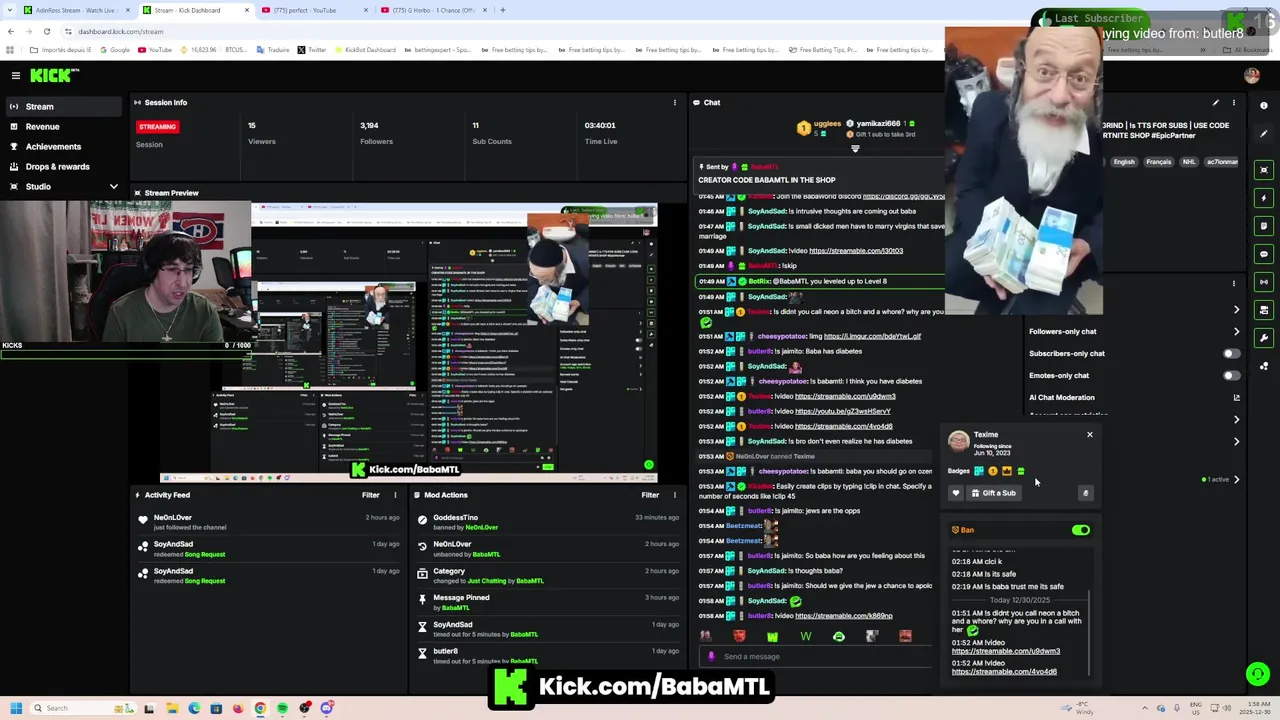Open a new browser tab
1280x720 pixels.
503,10
